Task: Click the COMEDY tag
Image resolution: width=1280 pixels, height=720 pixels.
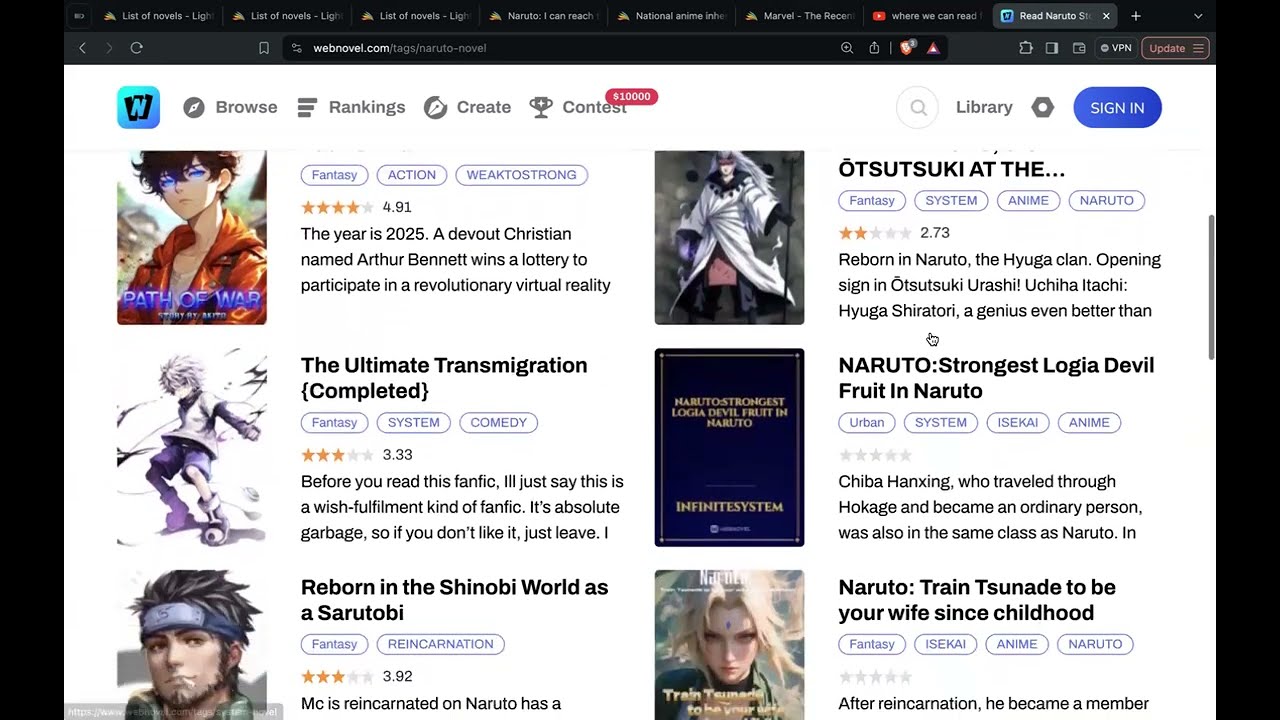Action: (x=498, y=423)
